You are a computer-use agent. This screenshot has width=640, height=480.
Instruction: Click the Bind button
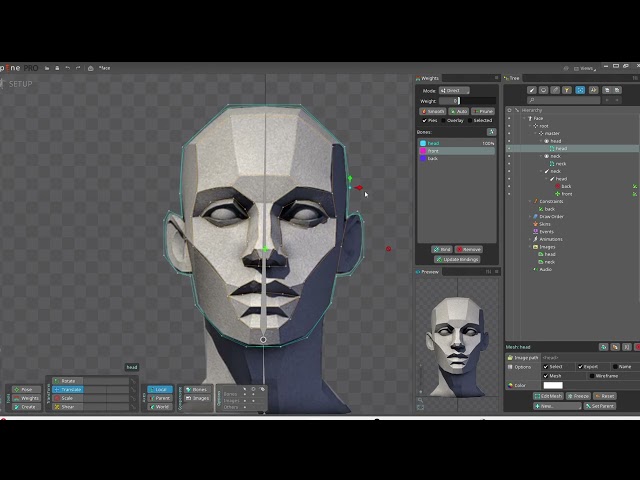coord(442,249)
